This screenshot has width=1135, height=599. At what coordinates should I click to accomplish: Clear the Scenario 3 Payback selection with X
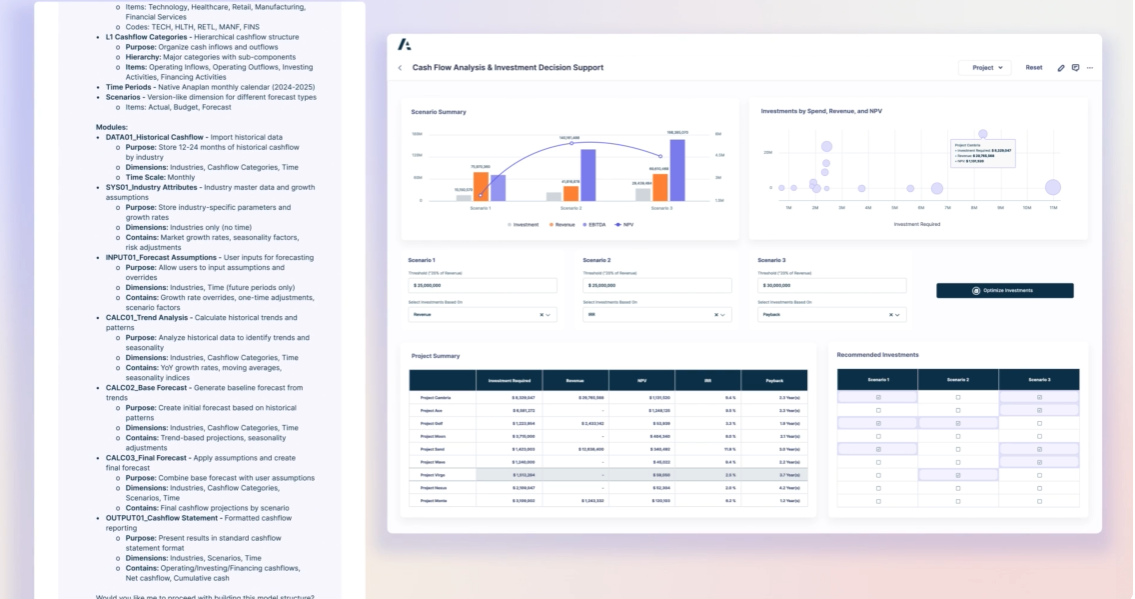(891, 315)
